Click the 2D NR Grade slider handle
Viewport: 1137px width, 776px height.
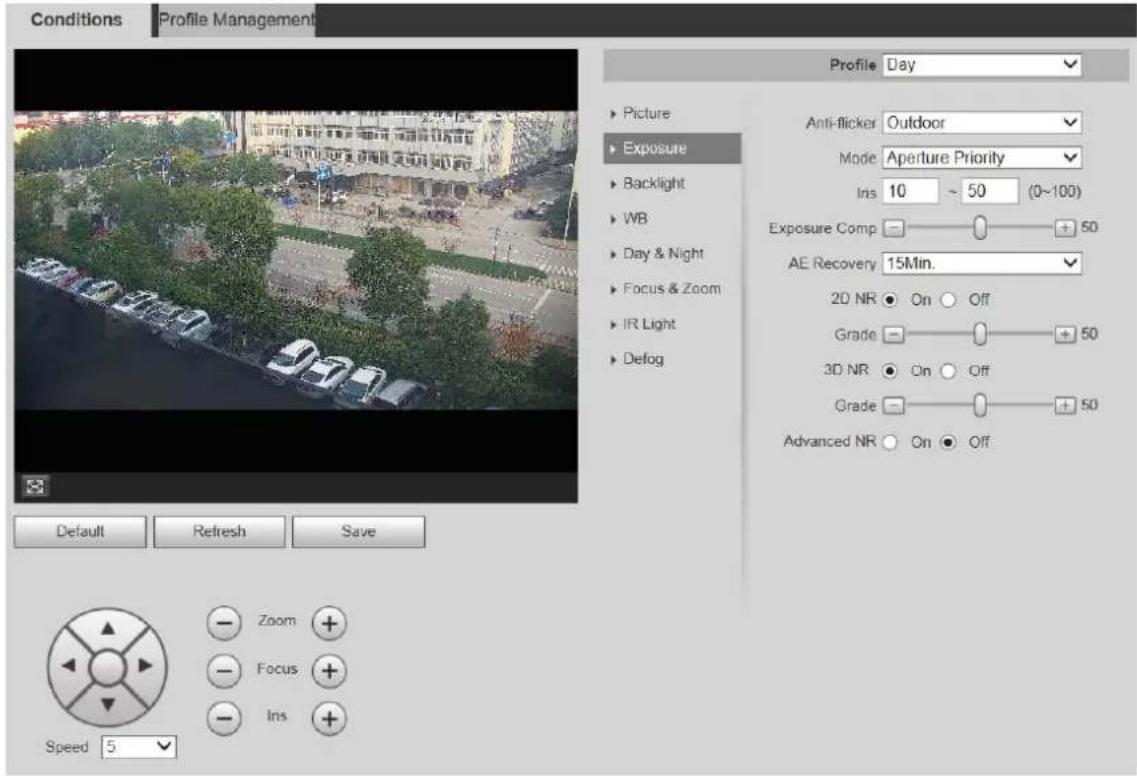pos(980,334)
